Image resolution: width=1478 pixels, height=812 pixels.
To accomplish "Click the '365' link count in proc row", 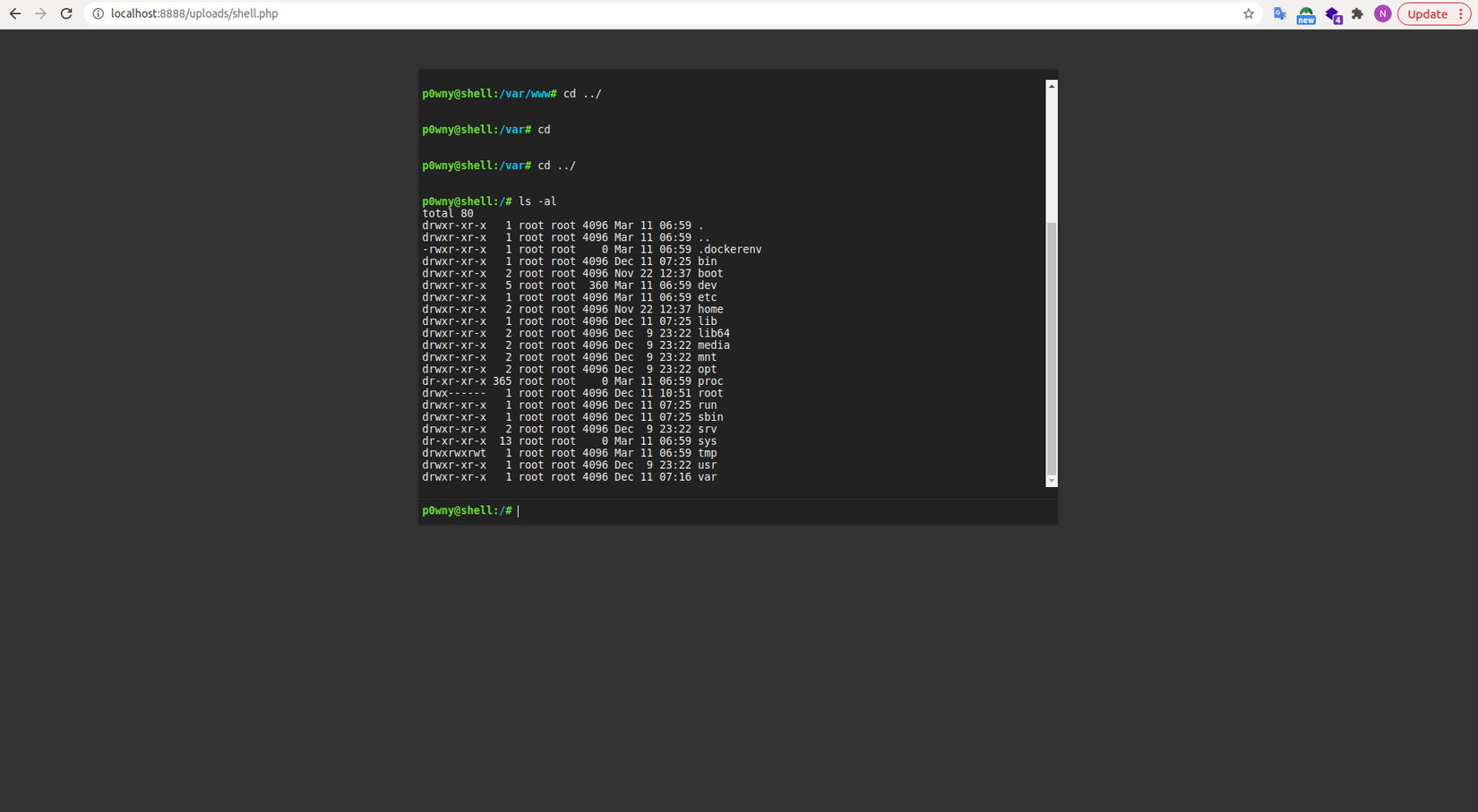I will click(x=503, y=381).
